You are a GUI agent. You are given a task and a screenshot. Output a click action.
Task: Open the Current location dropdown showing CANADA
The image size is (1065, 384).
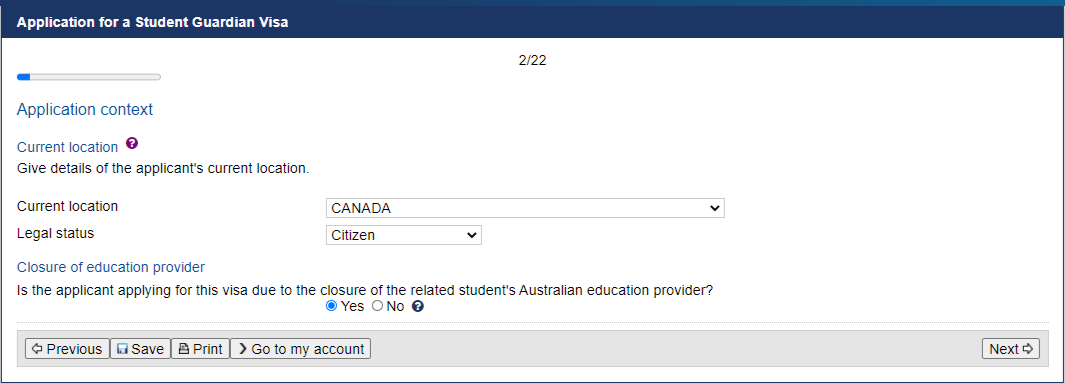525,208
